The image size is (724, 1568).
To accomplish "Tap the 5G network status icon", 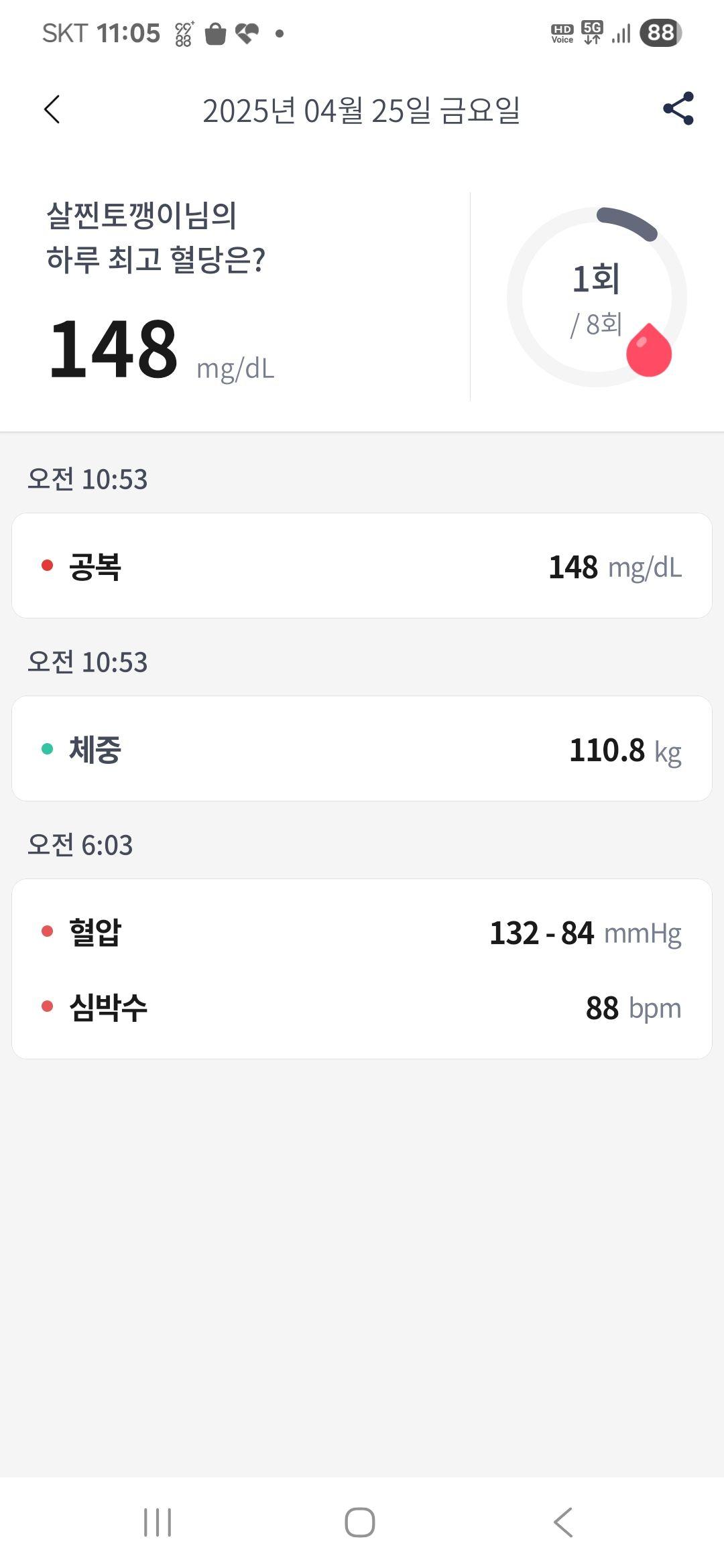I will (592, 32).
